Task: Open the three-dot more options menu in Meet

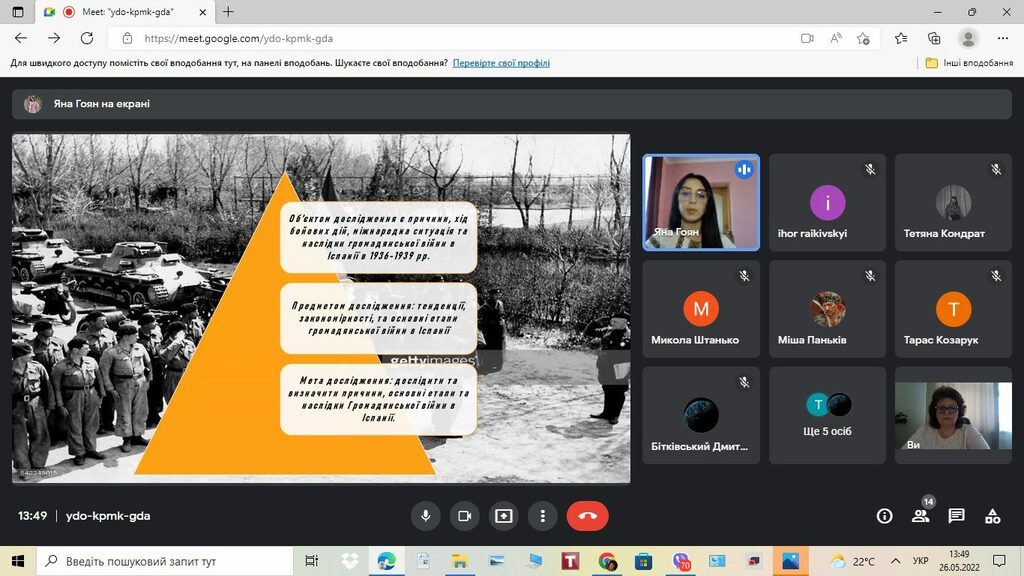Action: [542, 516]
